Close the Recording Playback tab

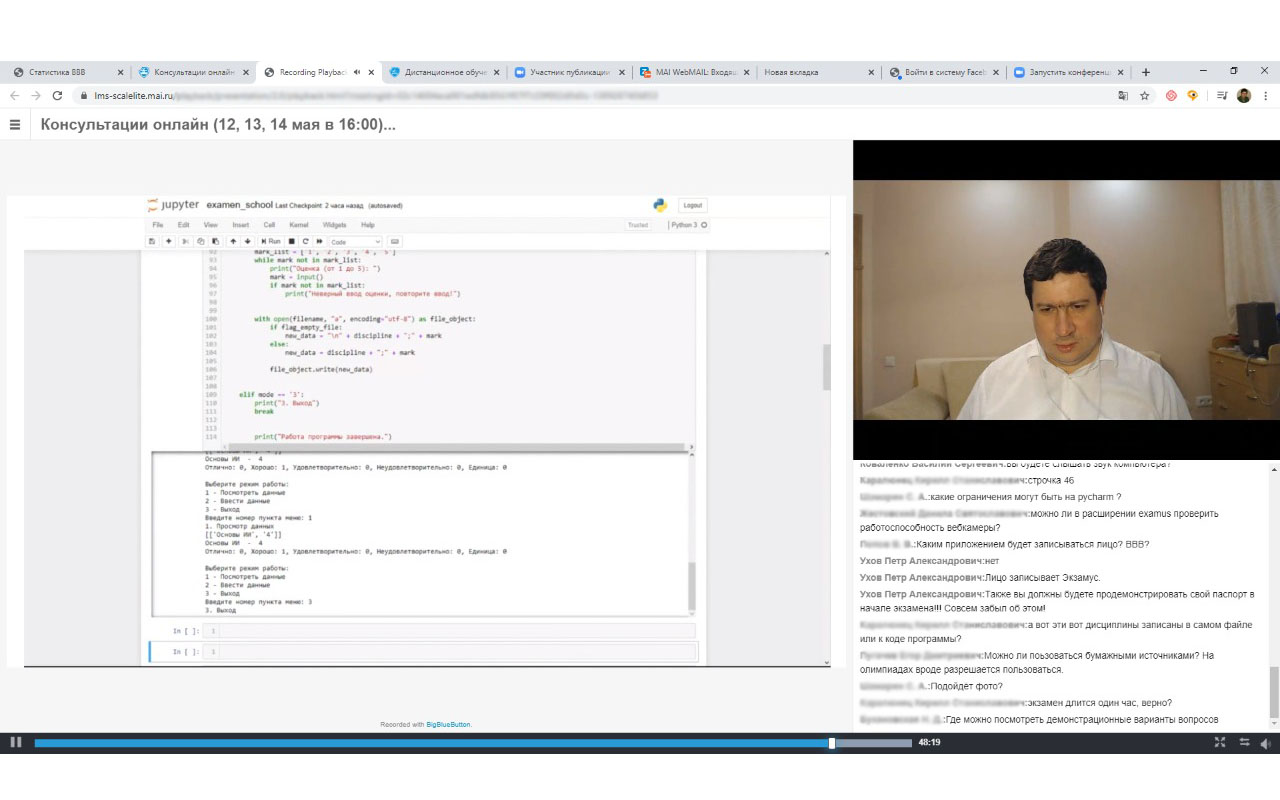click(372, 72)
